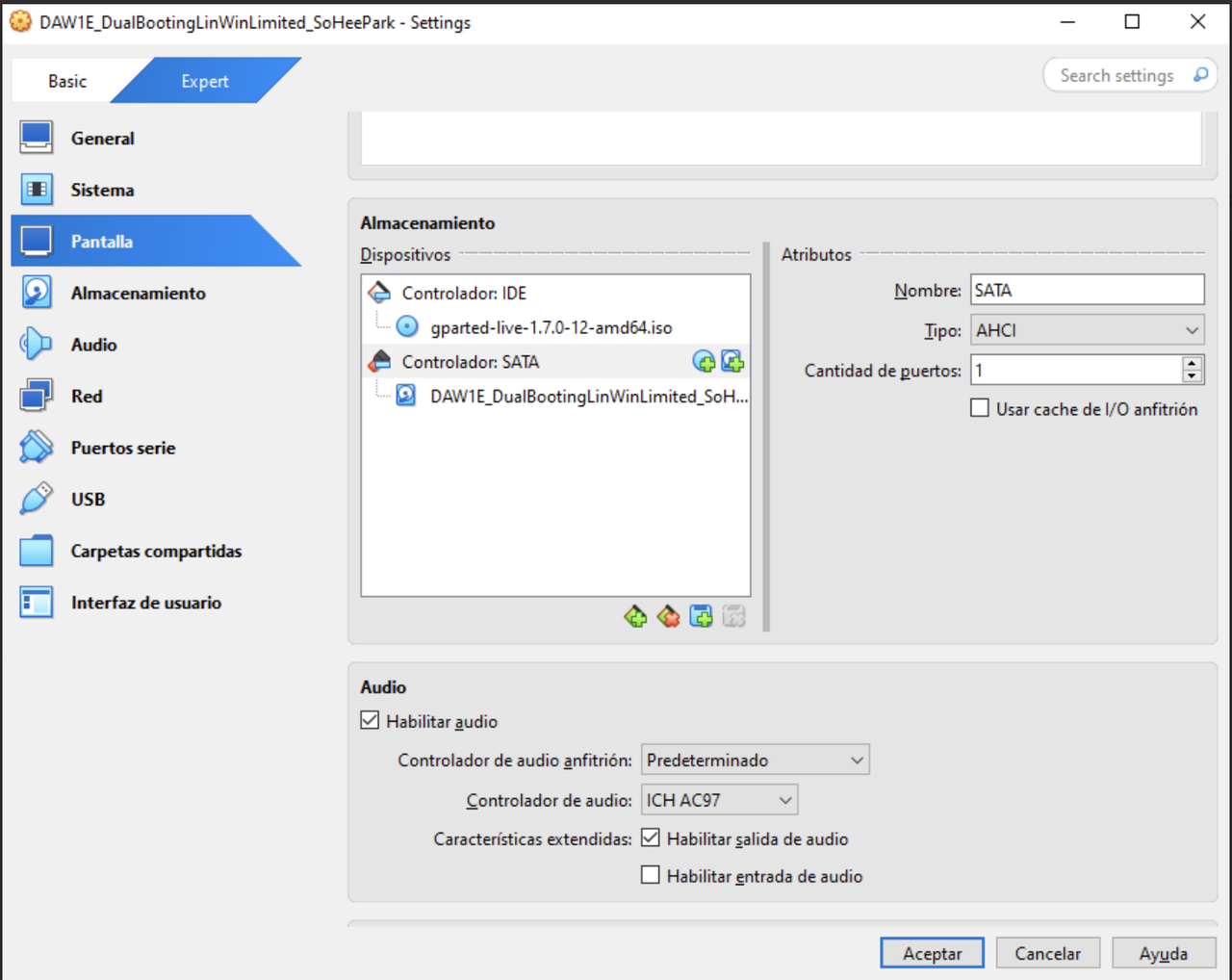Image resolution: width=1232 pixels, height=980 pixels.
Task: Confirm settings with Aceptar
Action: 931,953
